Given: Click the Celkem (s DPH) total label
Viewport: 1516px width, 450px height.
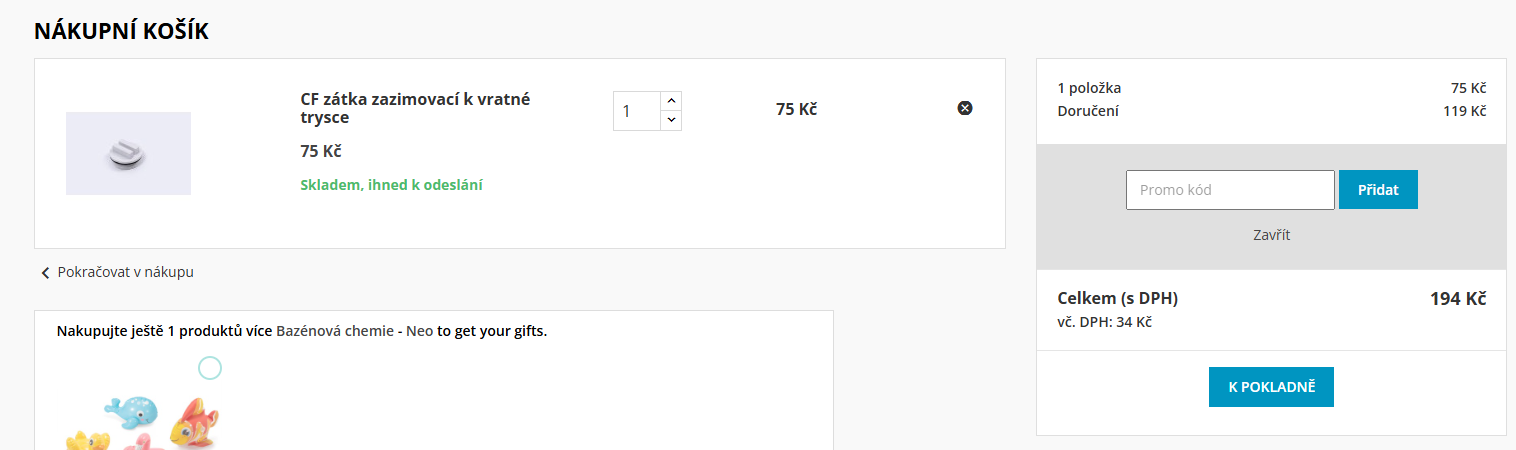Looking at the screenshot, I should (x=1117, y=299).
